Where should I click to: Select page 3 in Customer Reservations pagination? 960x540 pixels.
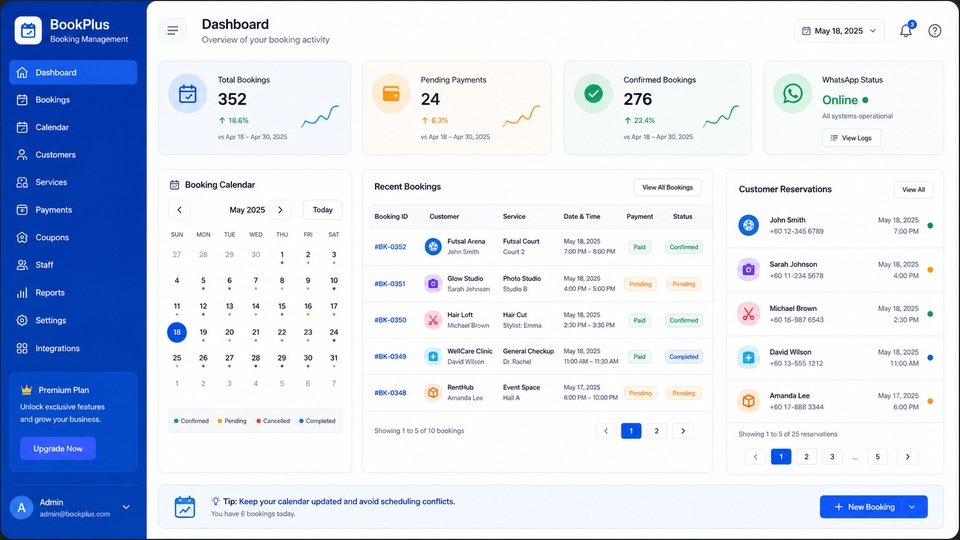coord(832,457)
